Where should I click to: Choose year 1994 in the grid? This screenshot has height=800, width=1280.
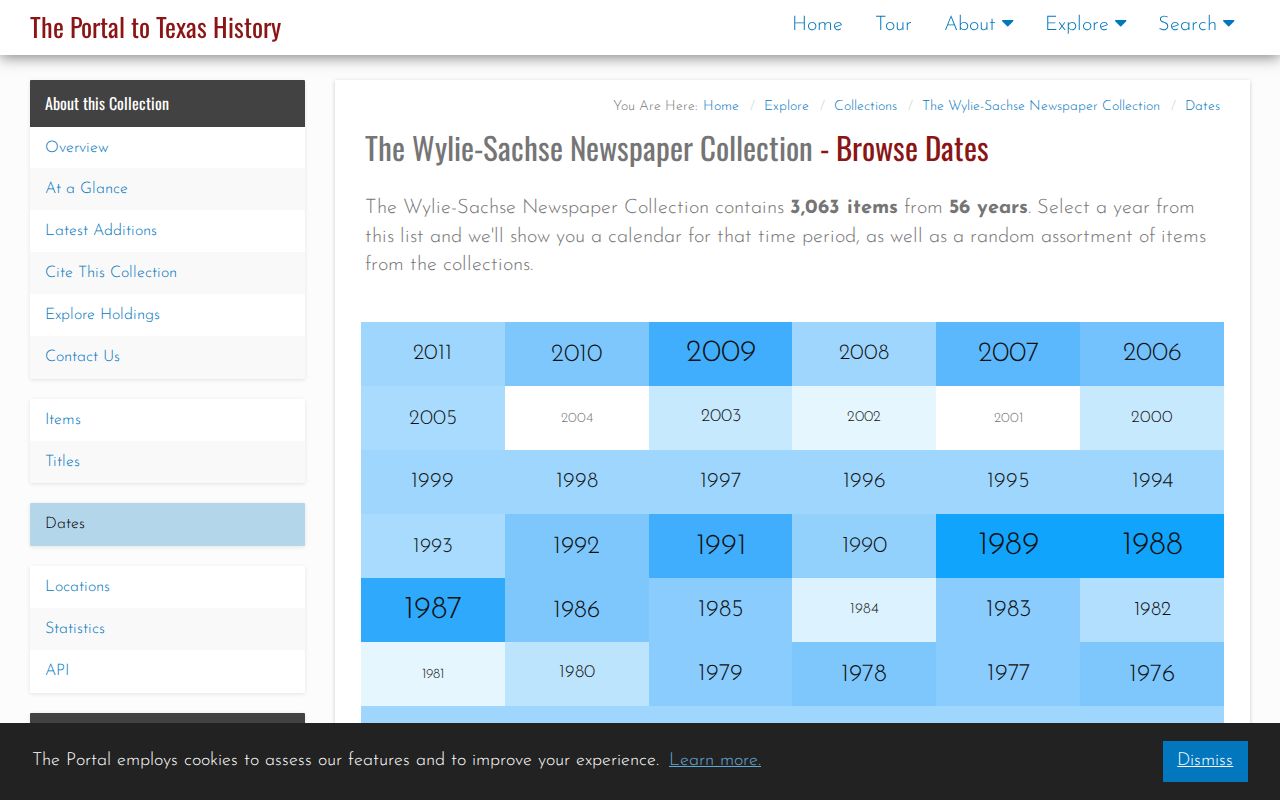click(x=1152, y=481)
